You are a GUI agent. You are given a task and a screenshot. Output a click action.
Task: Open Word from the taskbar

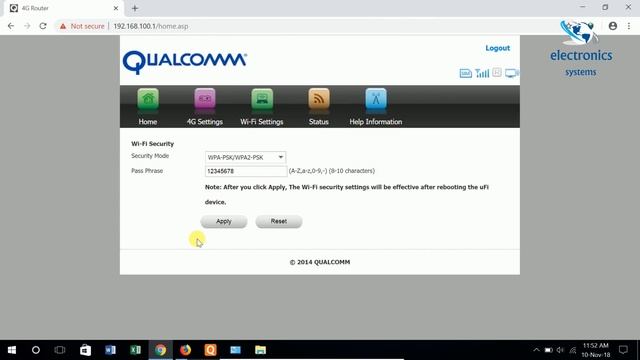(110, 350)
